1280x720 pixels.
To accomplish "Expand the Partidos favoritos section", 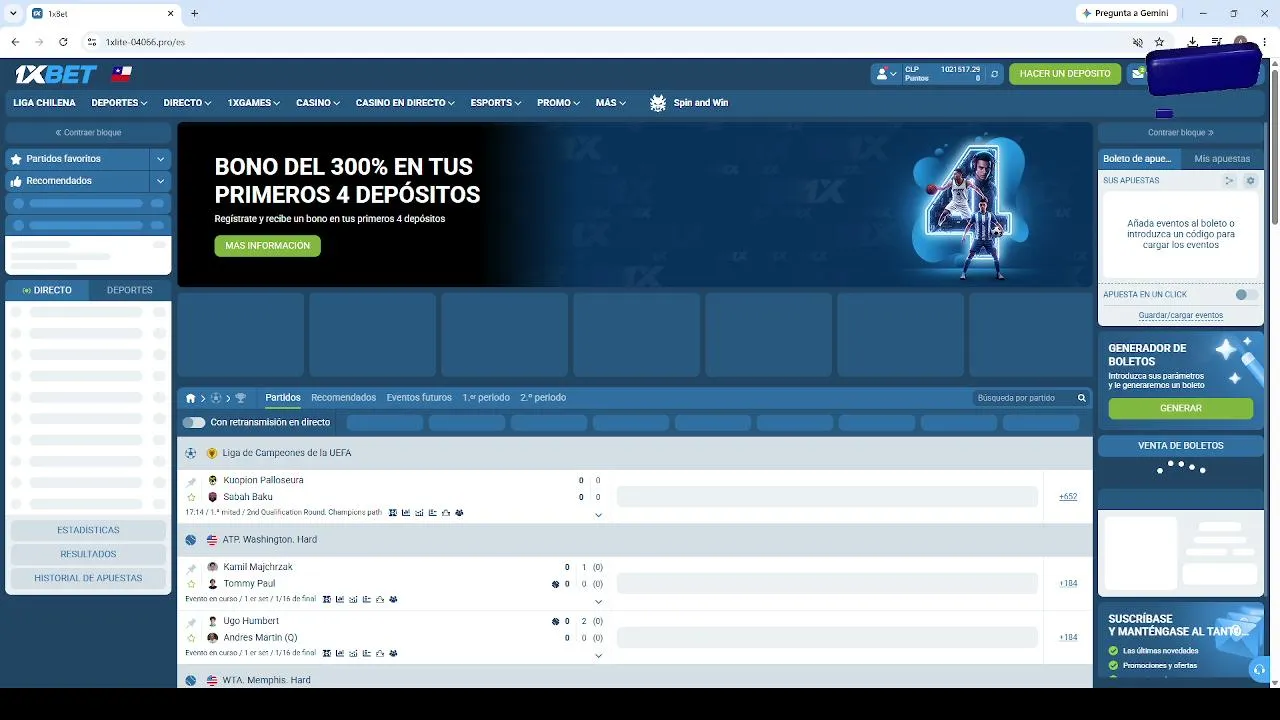I will [160, 159].
